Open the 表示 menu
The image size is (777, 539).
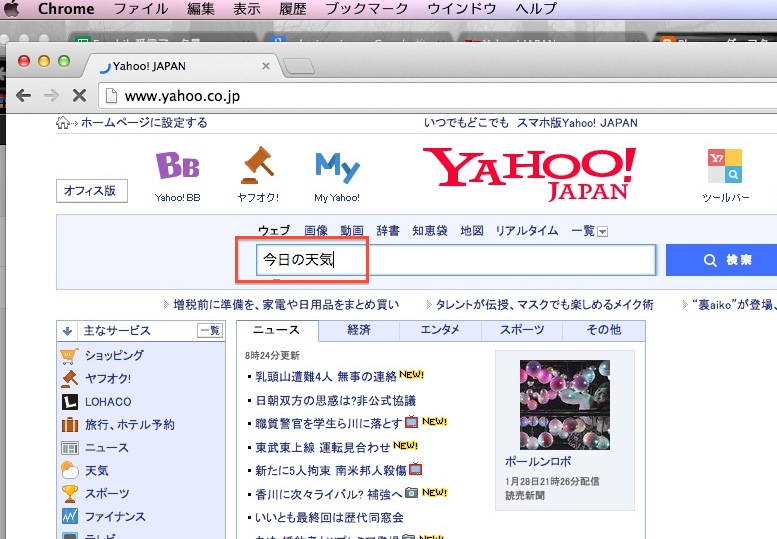tap(246, 8)
